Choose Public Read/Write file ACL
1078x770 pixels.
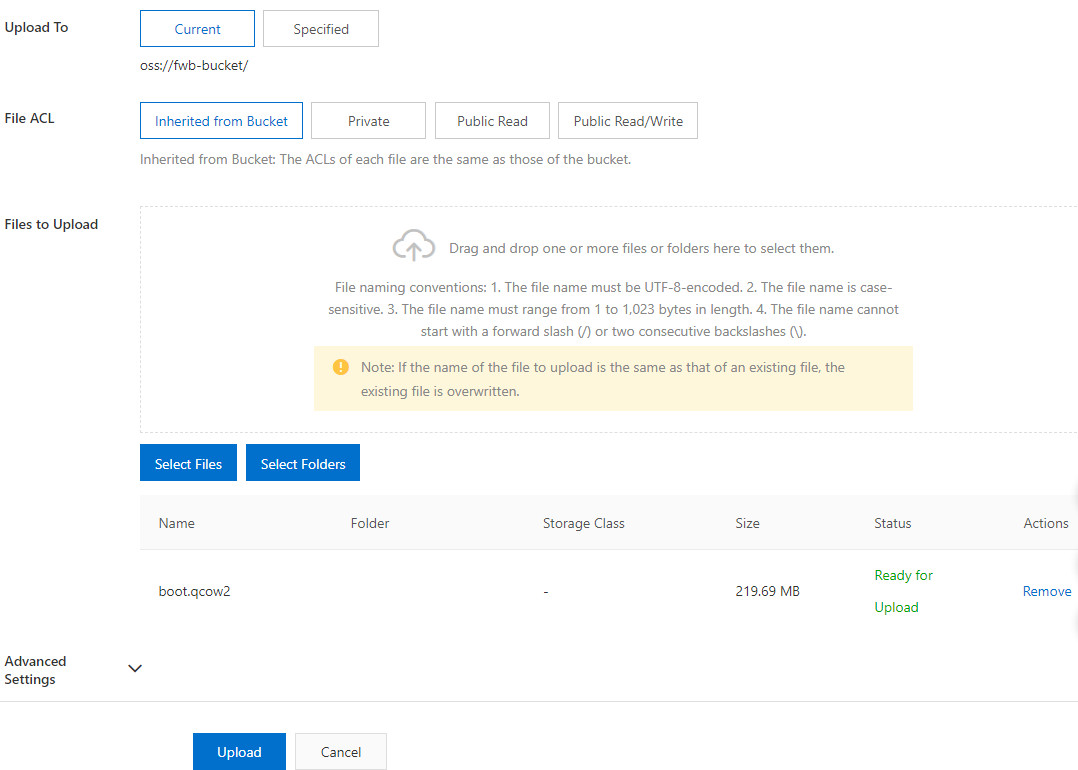(x=627, y=120)
